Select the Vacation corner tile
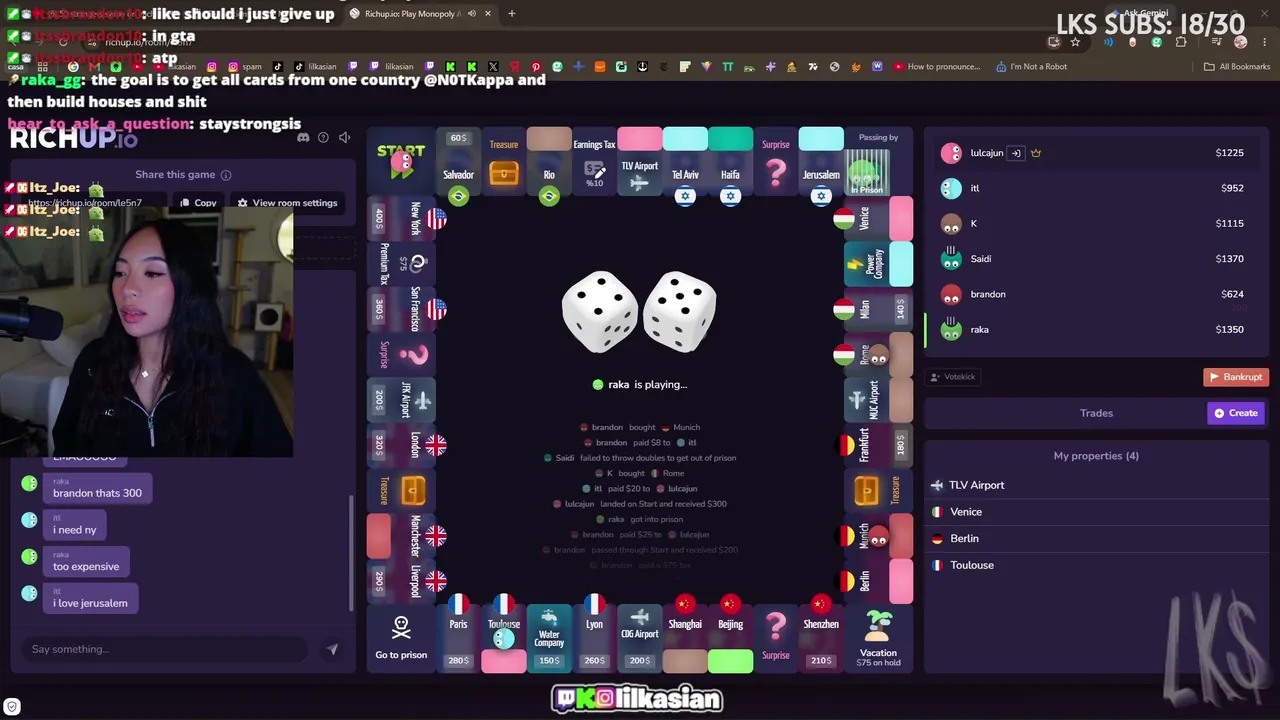 [878, 640]
